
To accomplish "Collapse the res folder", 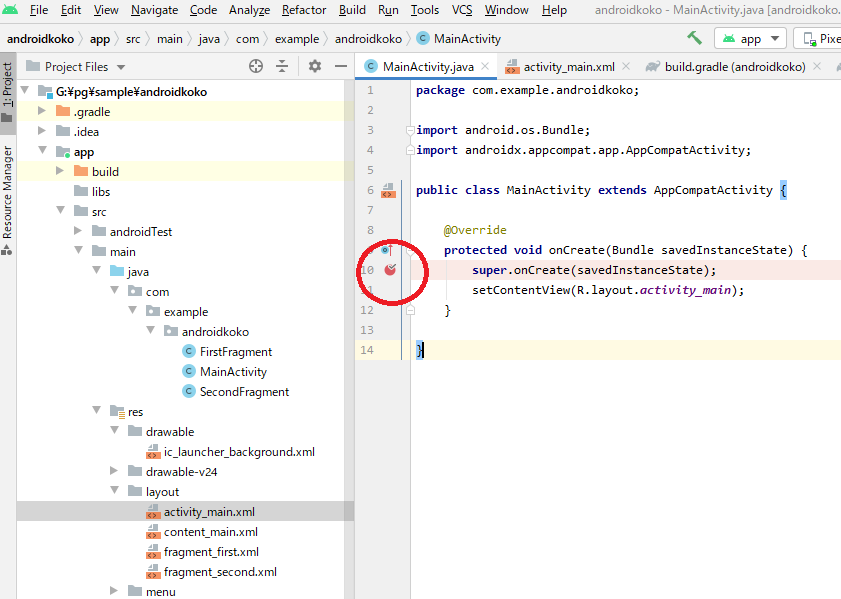I will (x=97, y=411).
